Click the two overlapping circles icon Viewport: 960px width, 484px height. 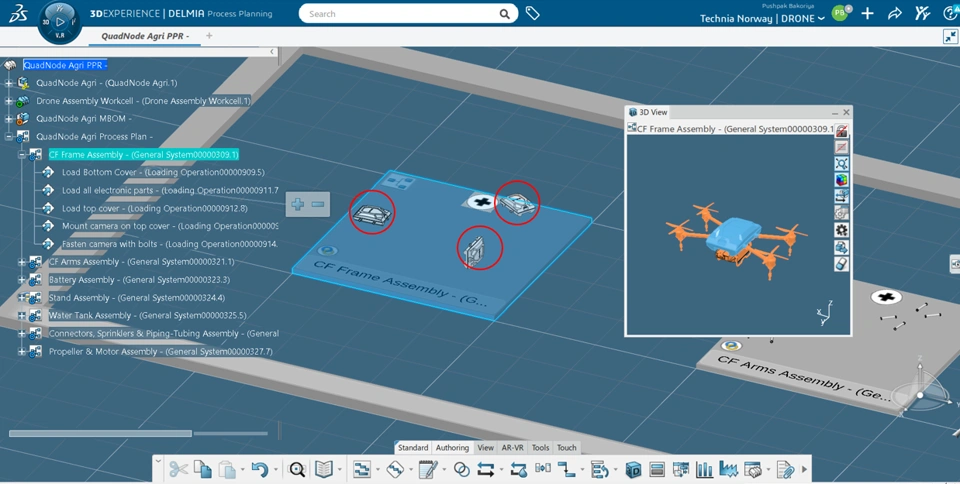(462, 469)
